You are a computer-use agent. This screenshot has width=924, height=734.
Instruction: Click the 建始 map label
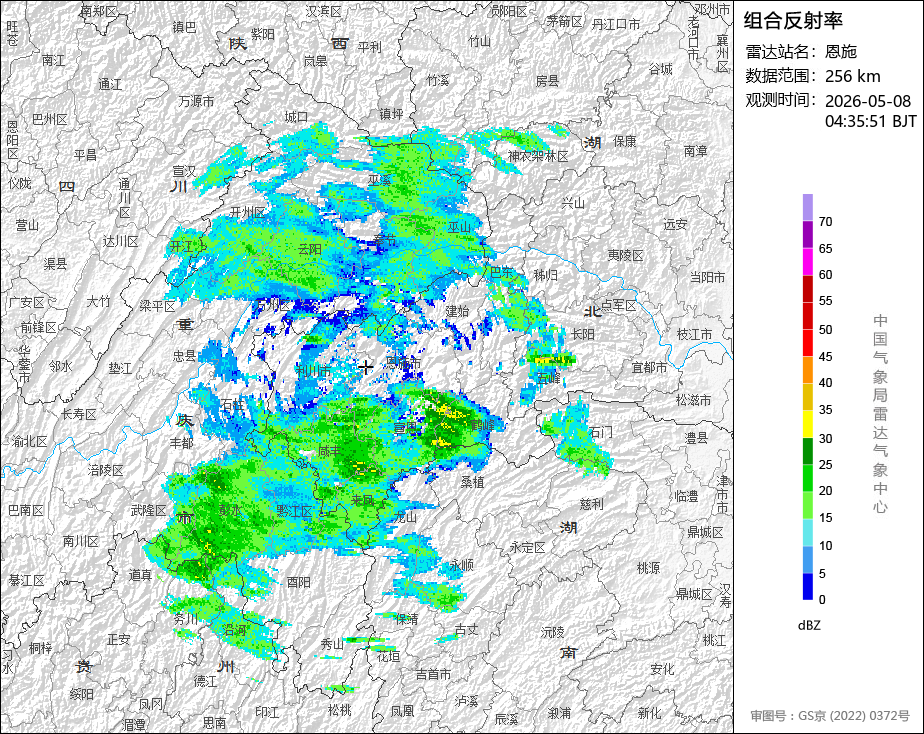click(457, 310)
